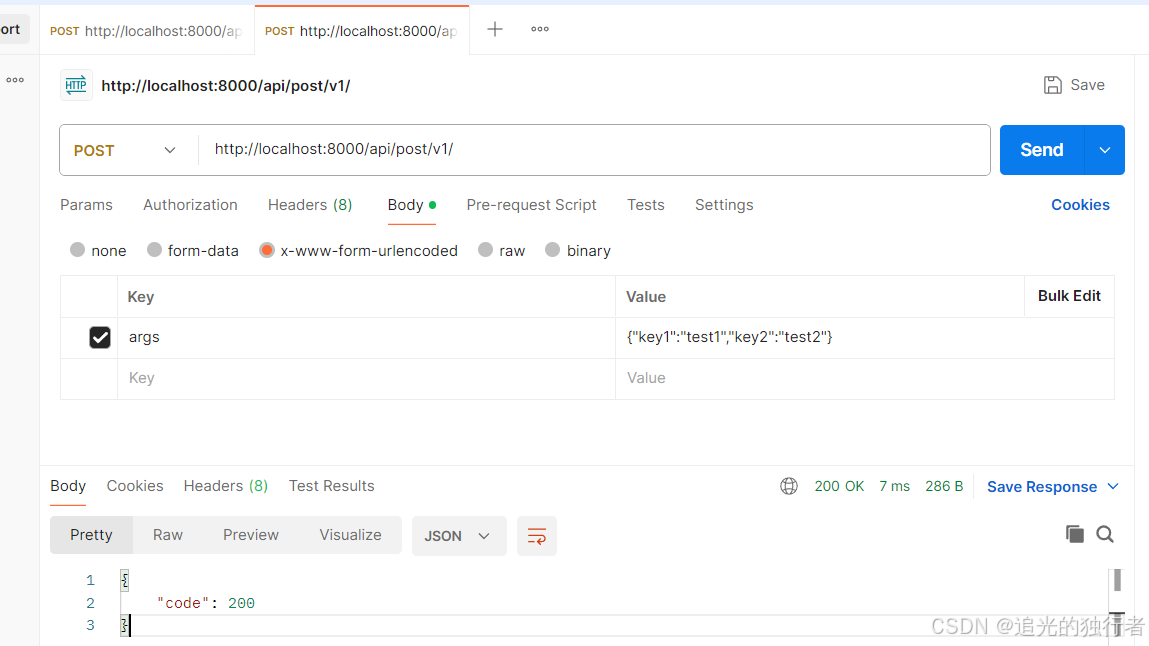Open the response Cookies tab
1149x646 pixels.
click(x=135, y=486)
